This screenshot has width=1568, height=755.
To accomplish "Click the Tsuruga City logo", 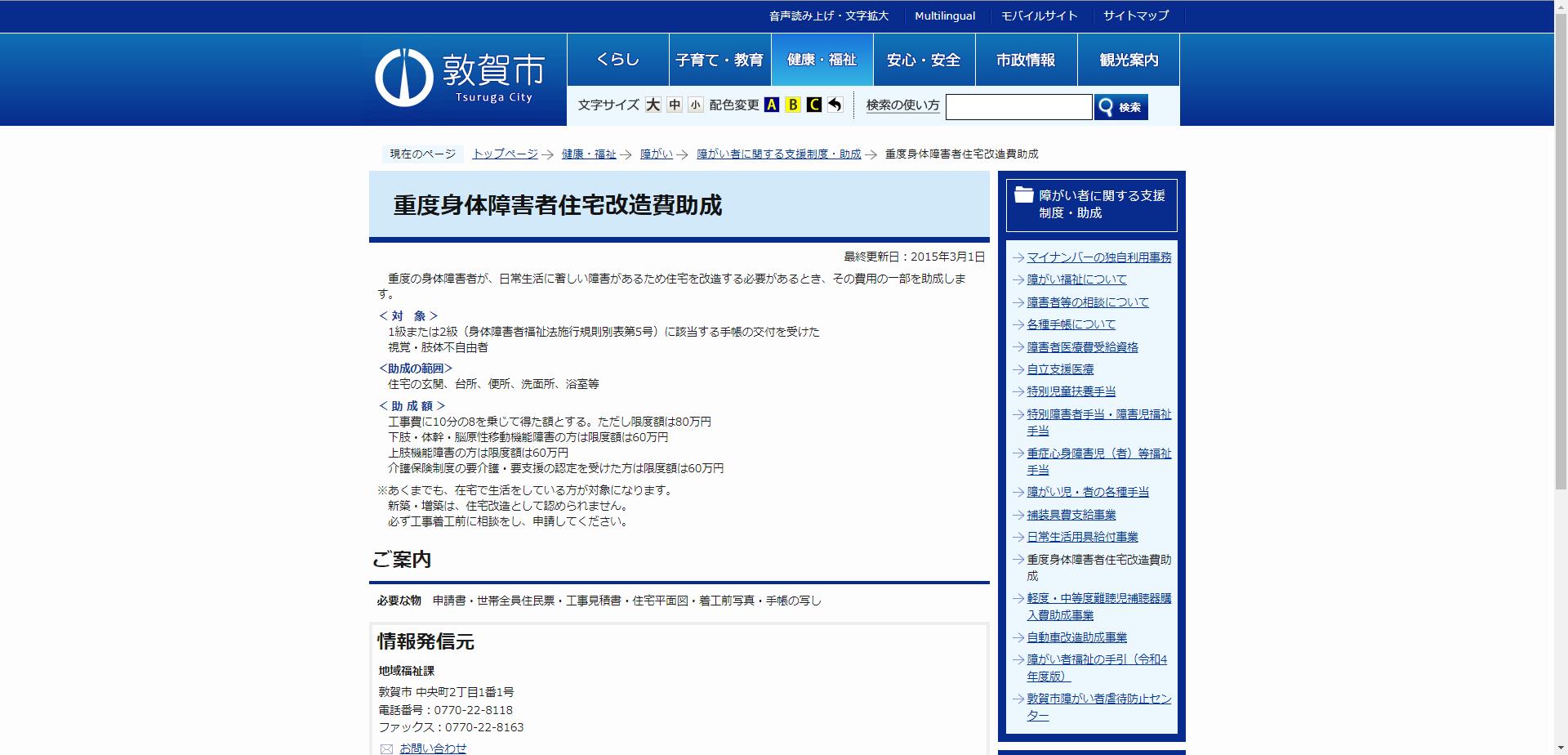I will [460, 78].
